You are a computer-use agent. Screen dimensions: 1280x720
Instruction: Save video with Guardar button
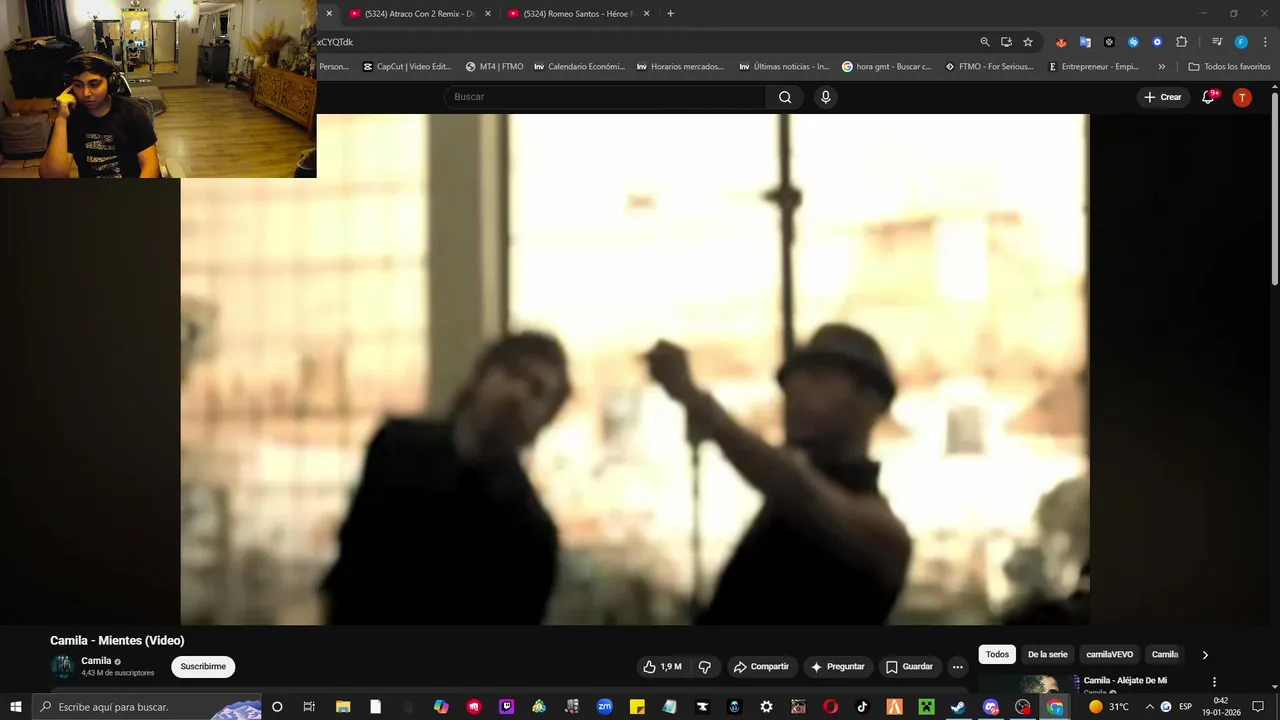[x=909, y=667]
